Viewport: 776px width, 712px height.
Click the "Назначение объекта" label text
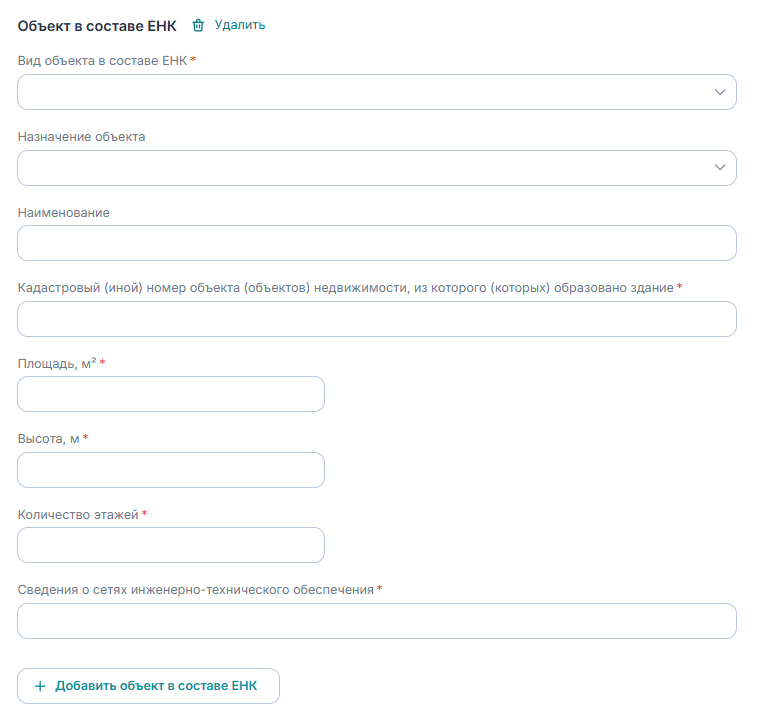pyautogui.click(x=82, y=137)
